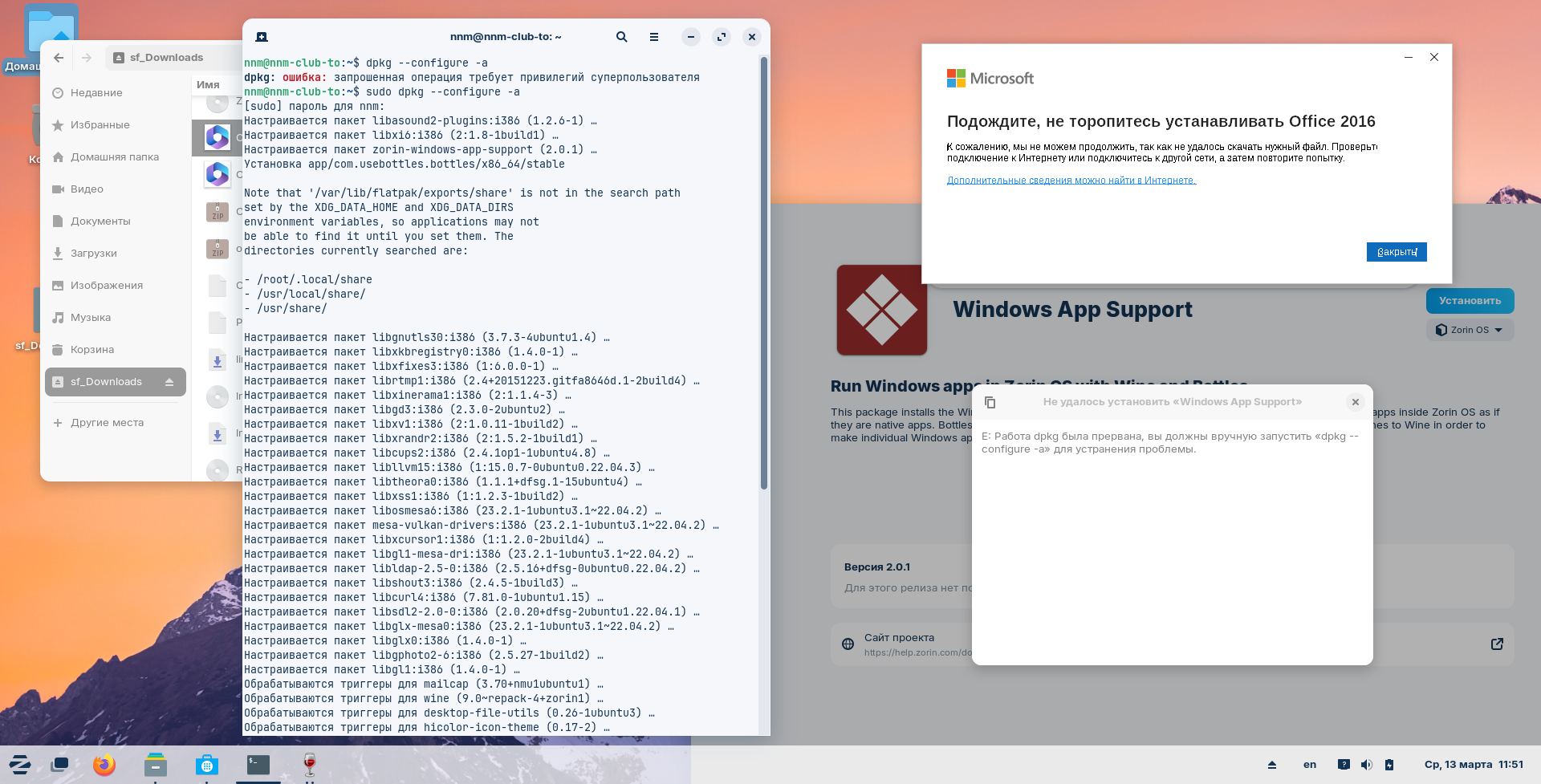Open Другие места in Files sidebar
This screenshot has width=1541, height=784.
click(x=116, y=423)
